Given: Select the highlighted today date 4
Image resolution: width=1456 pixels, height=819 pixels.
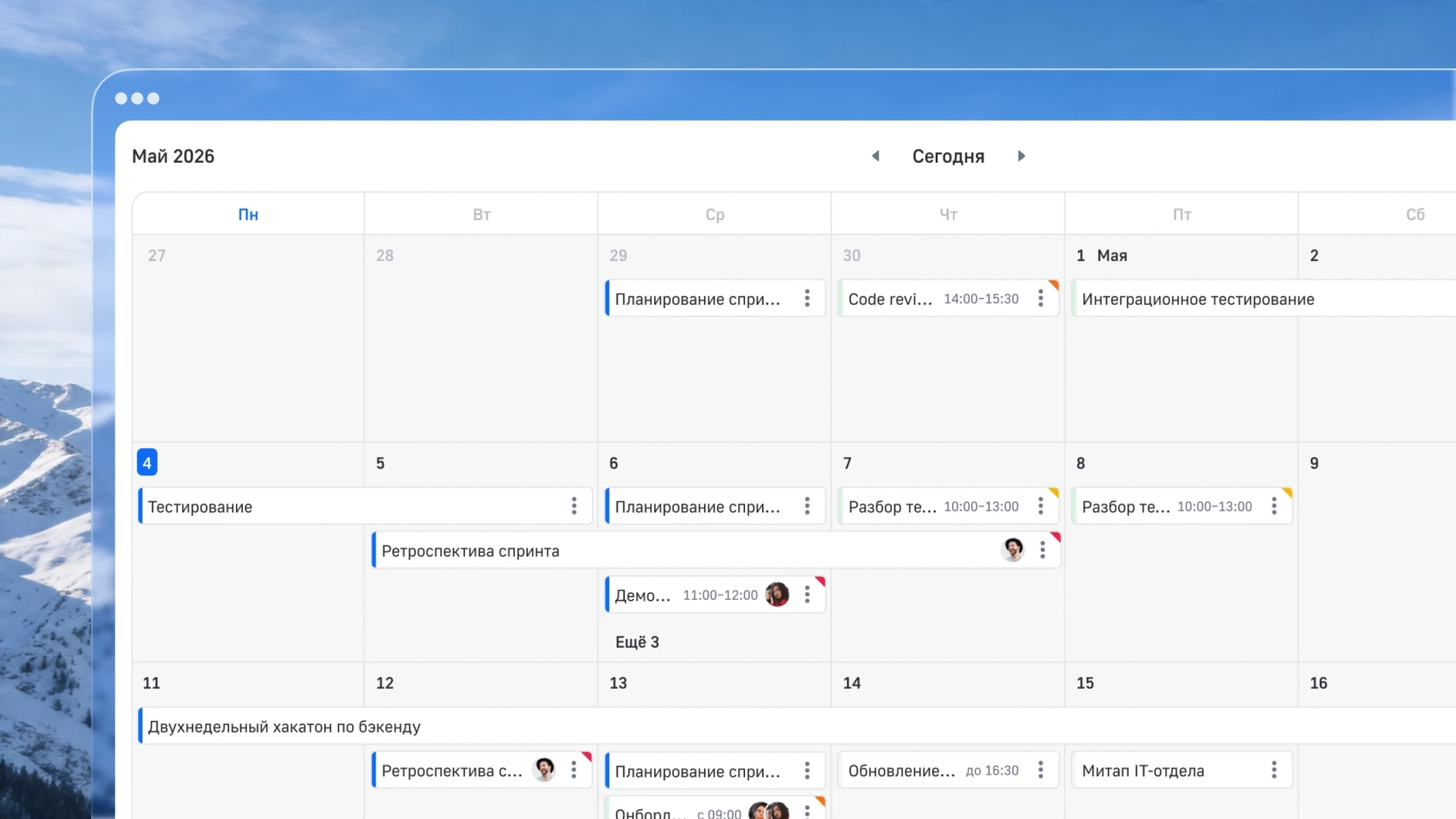Looking at the screenshot, I should [147, 463].
